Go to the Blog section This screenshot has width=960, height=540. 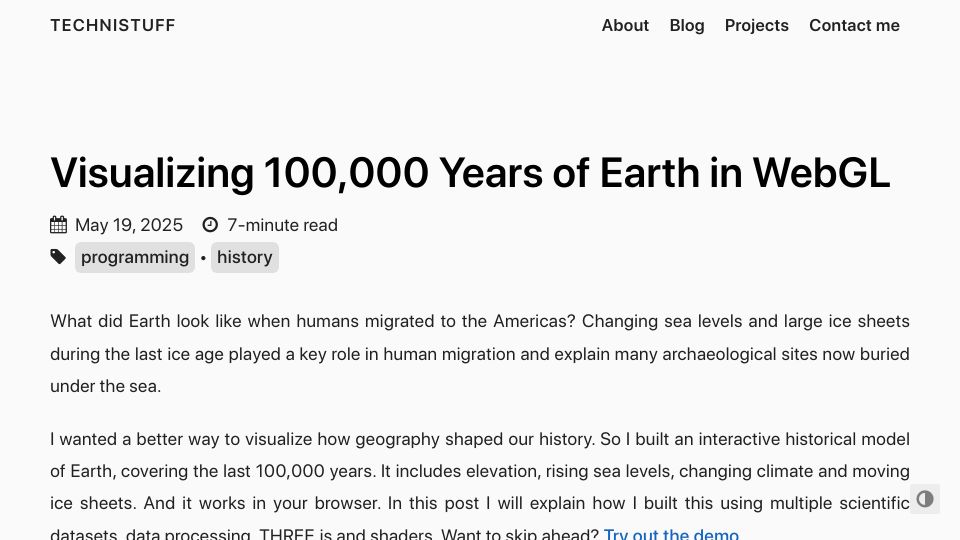click(687, 25)
